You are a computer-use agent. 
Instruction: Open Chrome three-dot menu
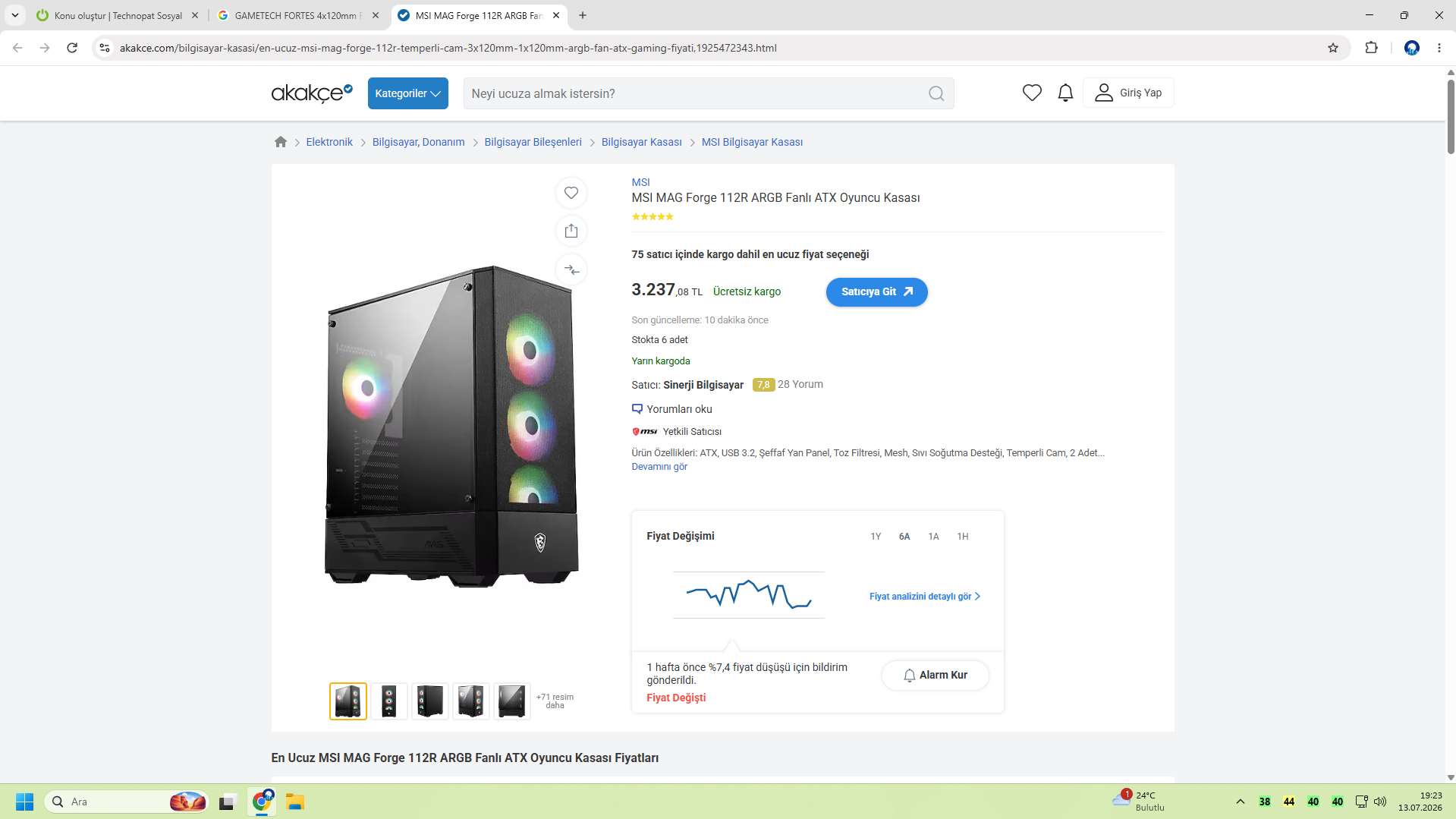[x=1439, y=48]
